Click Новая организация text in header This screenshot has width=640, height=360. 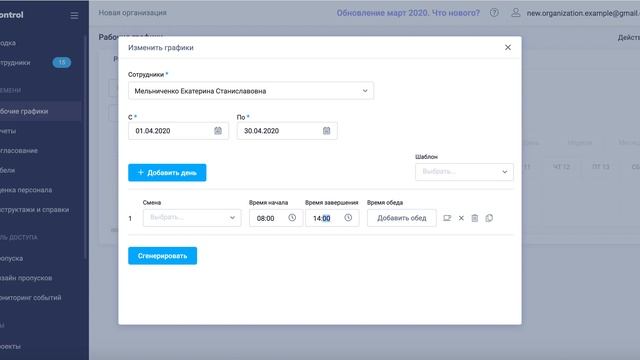click(x=132, y=13)
